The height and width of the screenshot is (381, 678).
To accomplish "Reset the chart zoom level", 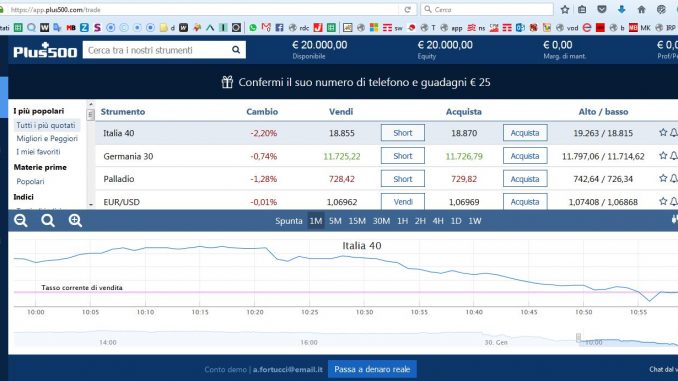I will pyautogui.click(x=48, y=221).
